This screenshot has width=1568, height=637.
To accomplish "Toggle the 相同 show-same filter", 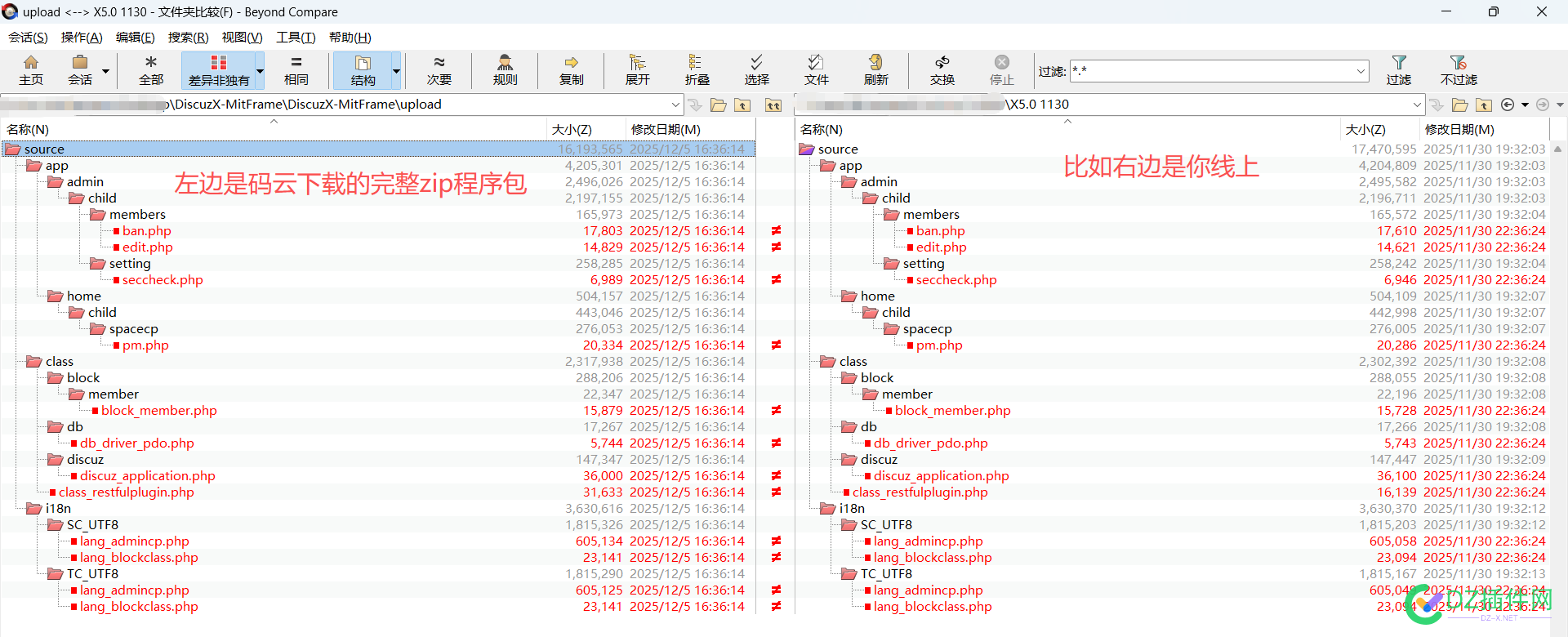I will pos(296,70).
